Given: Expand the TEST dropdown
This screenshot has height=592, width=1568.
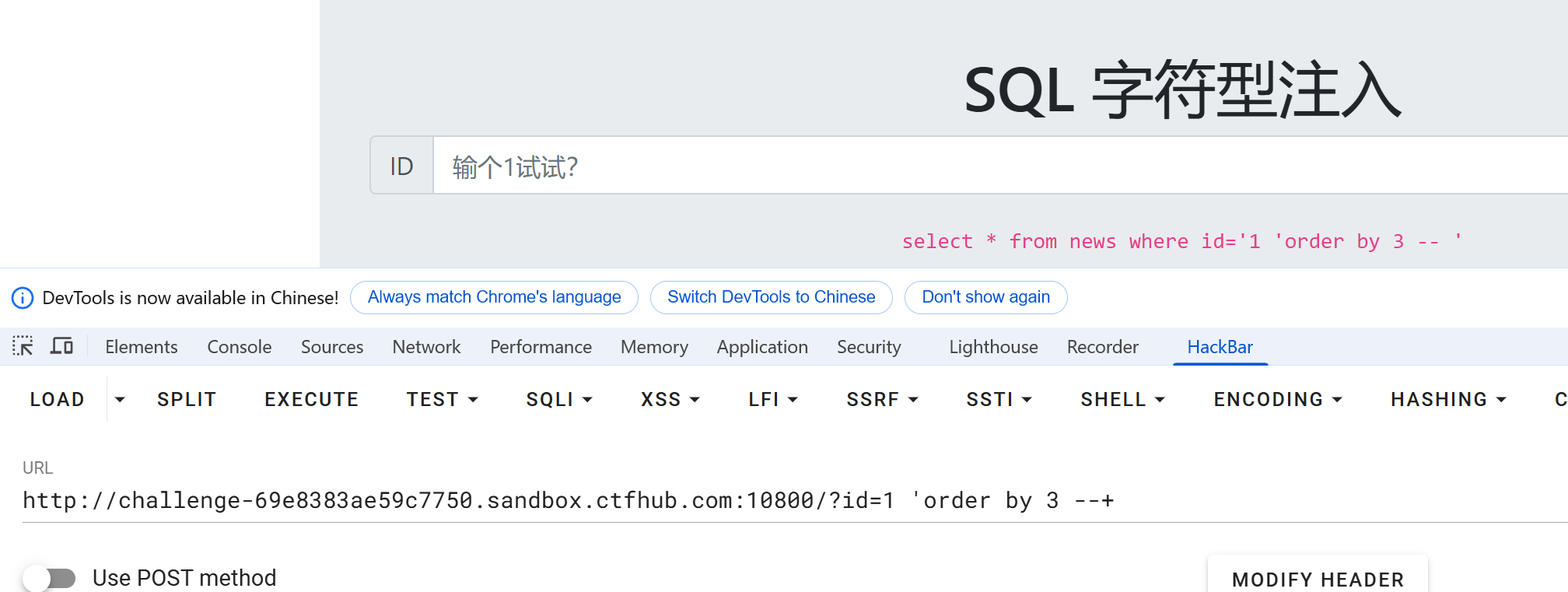Looking at the screenshot, I should click(441, 400).
